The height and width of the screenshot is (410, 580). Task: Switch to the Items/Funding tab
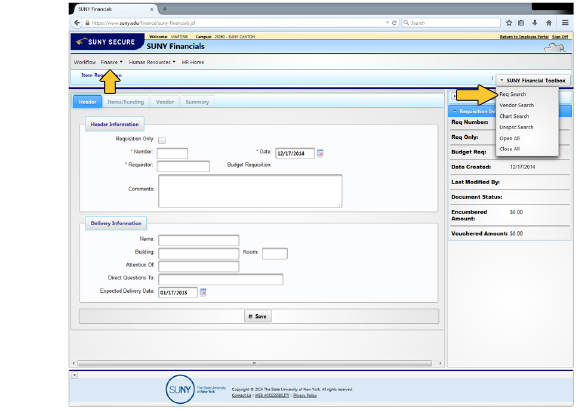pyautogui.click(x=126, y=102)
